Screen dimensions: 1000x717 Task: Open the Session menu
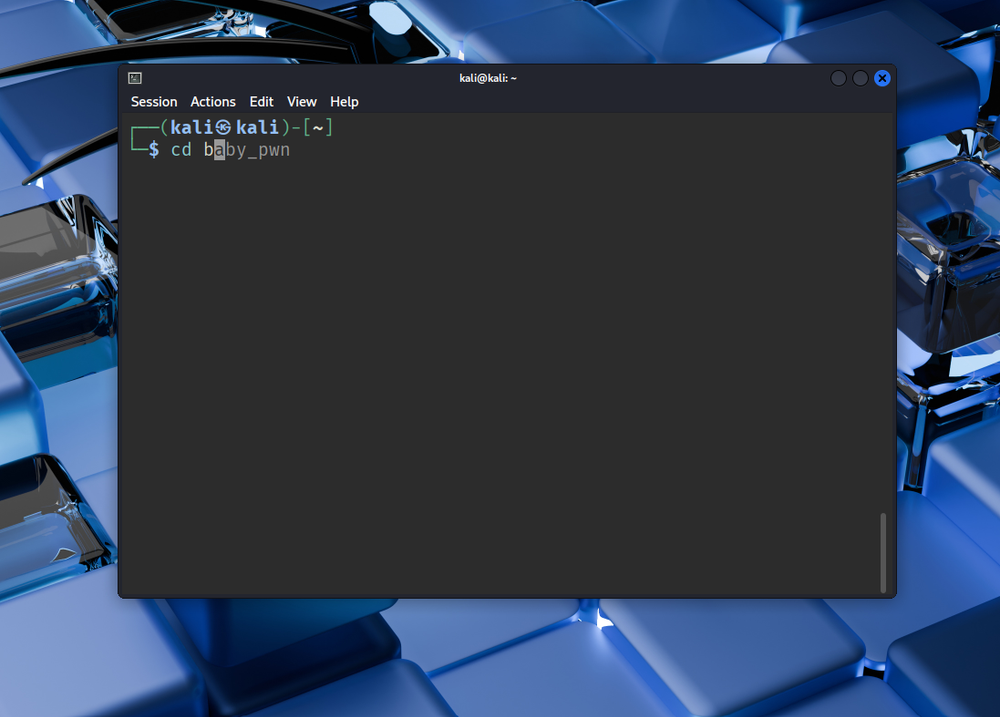(x=154, y=102)
